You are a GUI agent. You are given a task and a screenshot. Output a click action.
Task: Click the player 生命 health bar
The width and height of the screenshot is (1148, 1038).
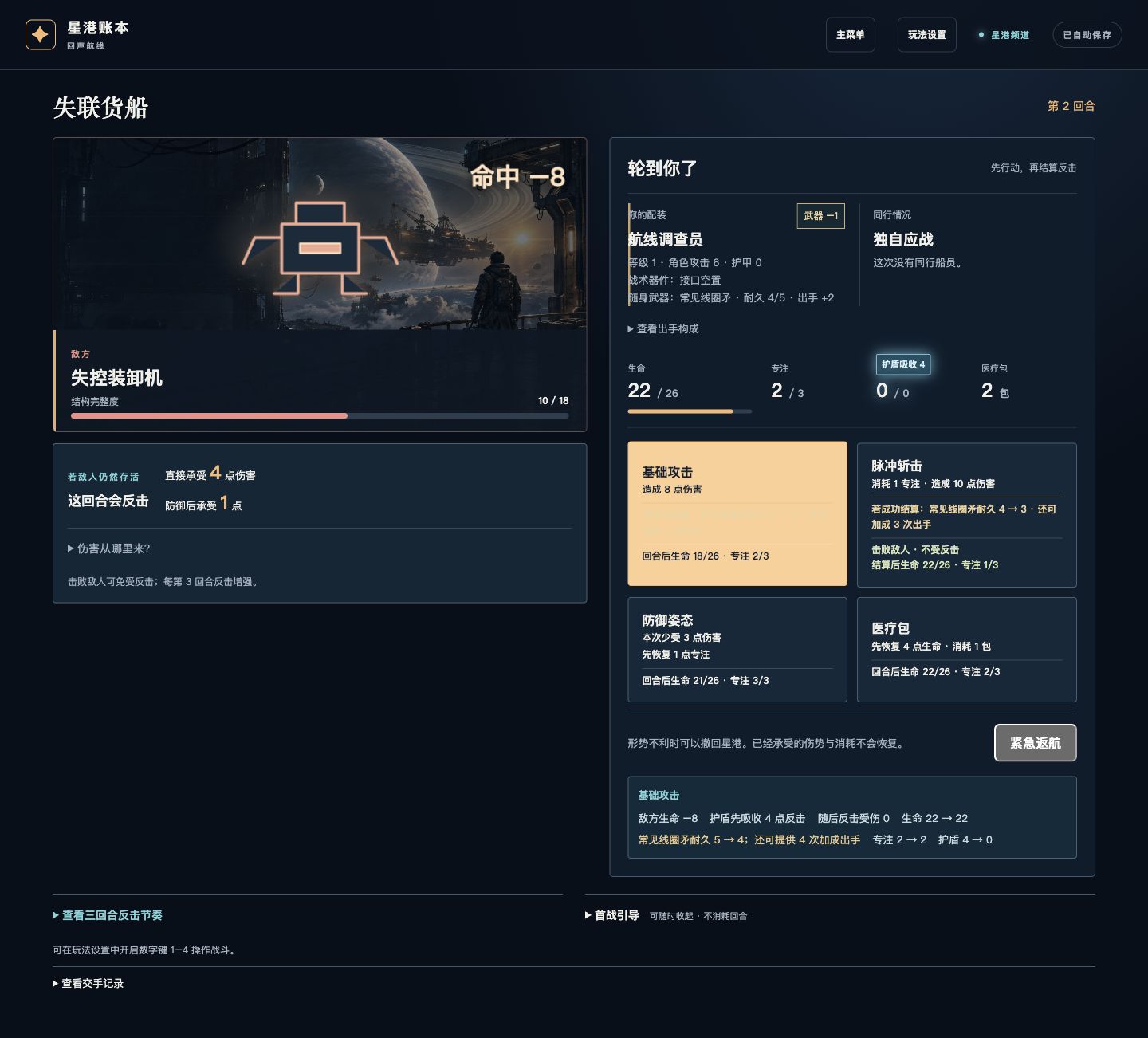coord(690,411)
